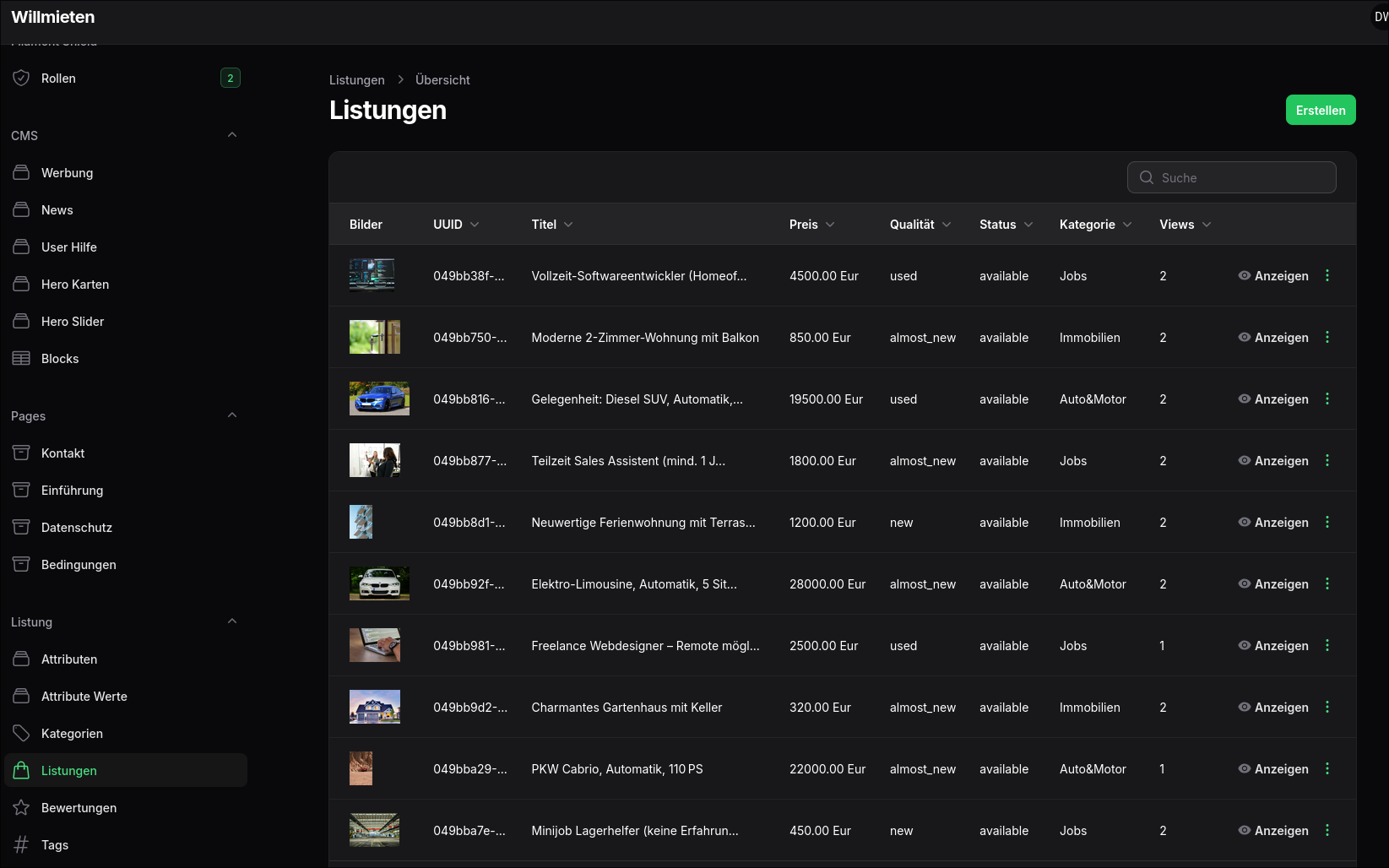Screen dimensions: 1389x868
Task: Click the Bewertungen star icon
Action: tap(21, 808)
